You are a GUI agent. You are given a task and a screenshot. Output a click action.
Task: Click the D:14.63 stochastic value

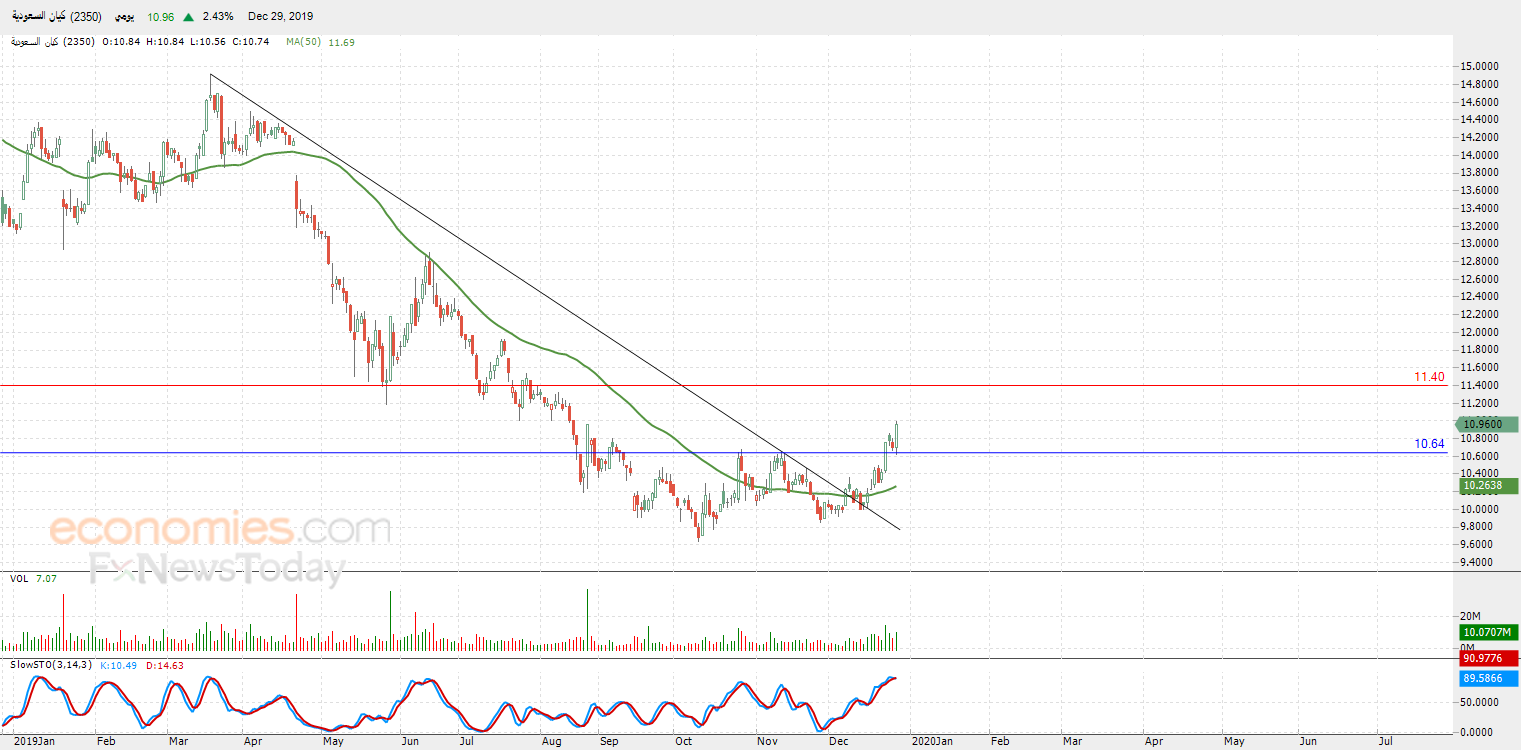click(164, 665)
